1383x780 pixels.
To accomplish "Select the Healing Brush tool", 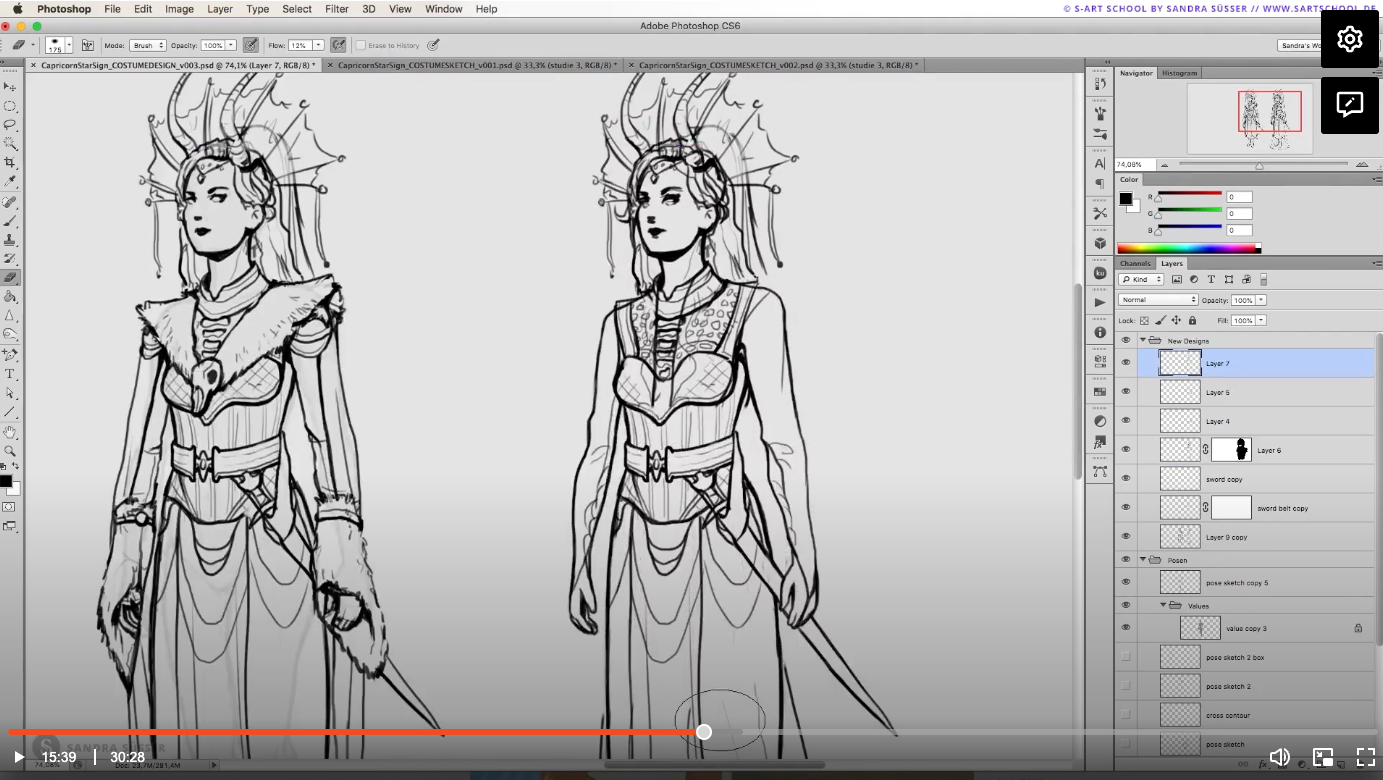I will tap(10, 202).
